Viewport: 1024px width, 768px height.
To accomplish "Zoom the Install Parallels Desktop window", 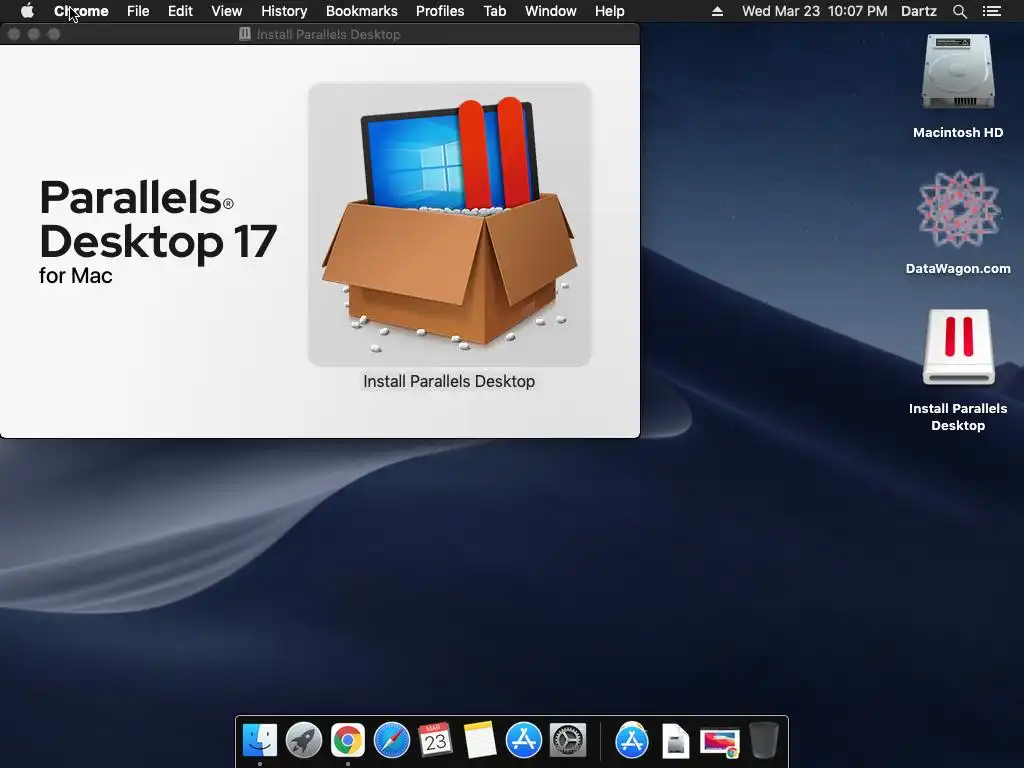I will tap(54, 34).
